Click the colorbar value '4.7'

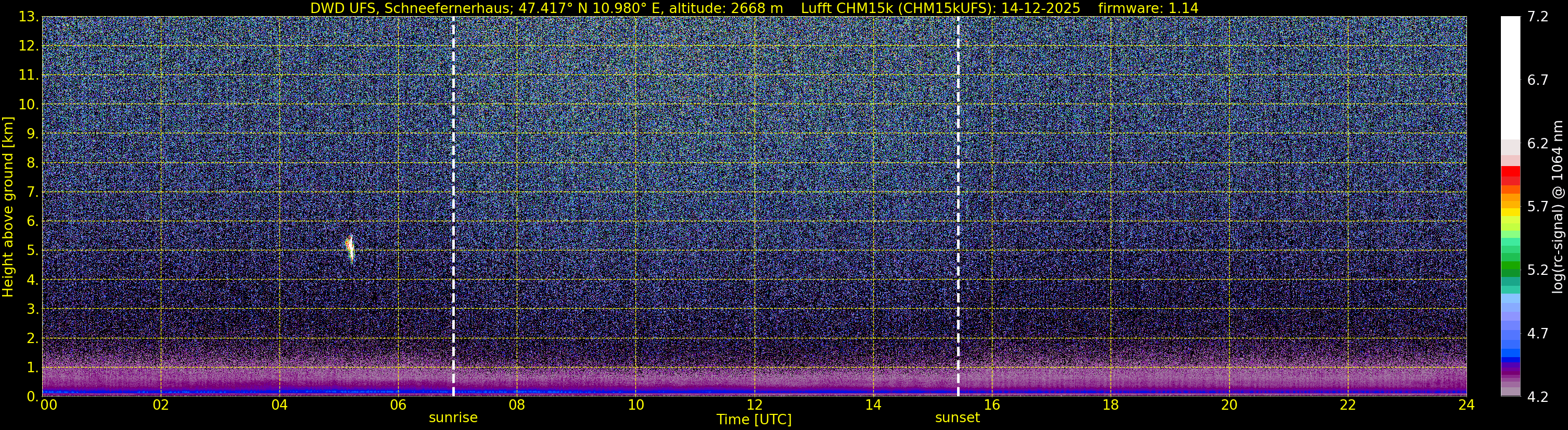[x=1538, y=334]
